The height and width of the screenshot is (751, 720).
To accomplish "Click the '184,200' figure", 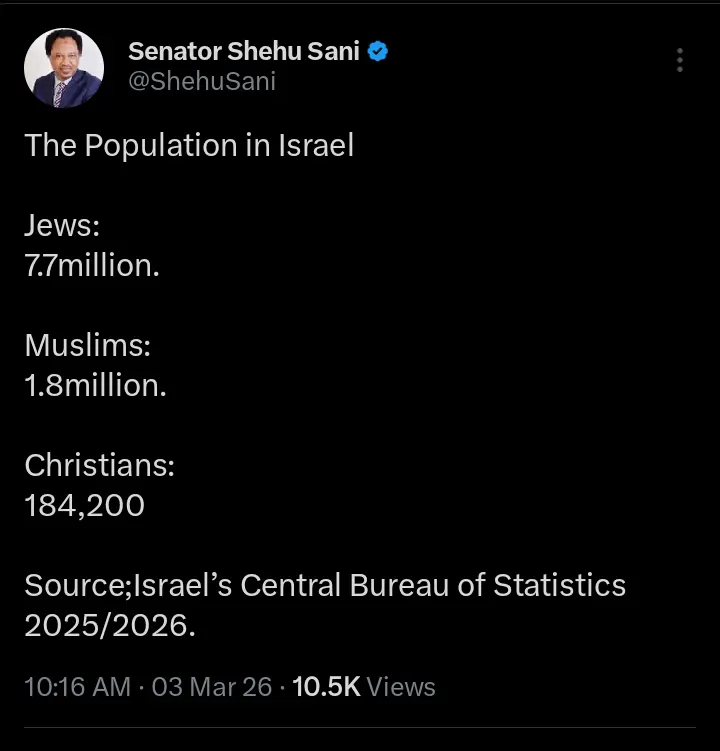I will click(85, 506).
